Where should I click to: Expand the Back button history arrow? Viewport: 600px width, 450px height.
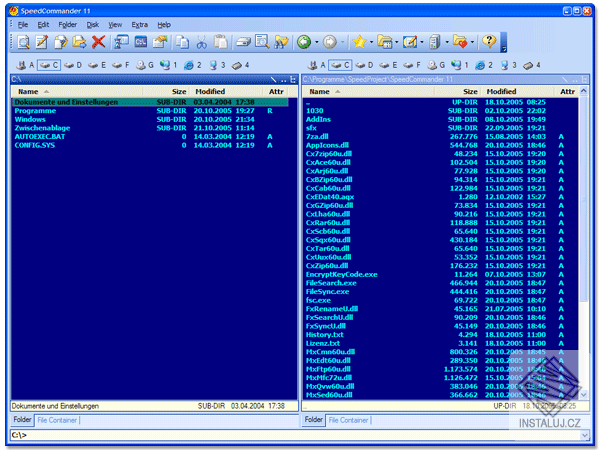click(316, 42)
